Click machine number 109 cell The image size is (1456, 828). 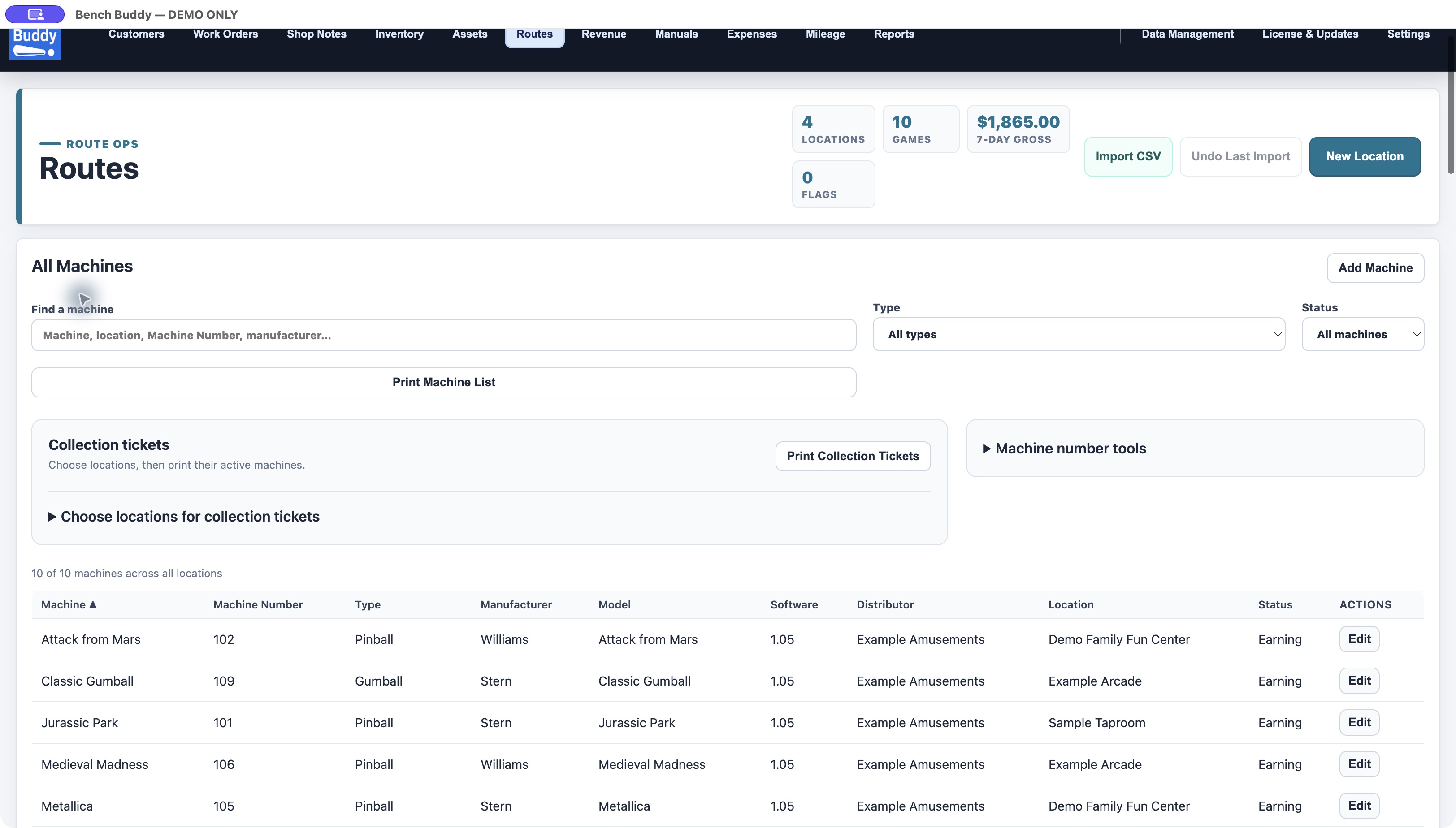click(x=224, y=681)
